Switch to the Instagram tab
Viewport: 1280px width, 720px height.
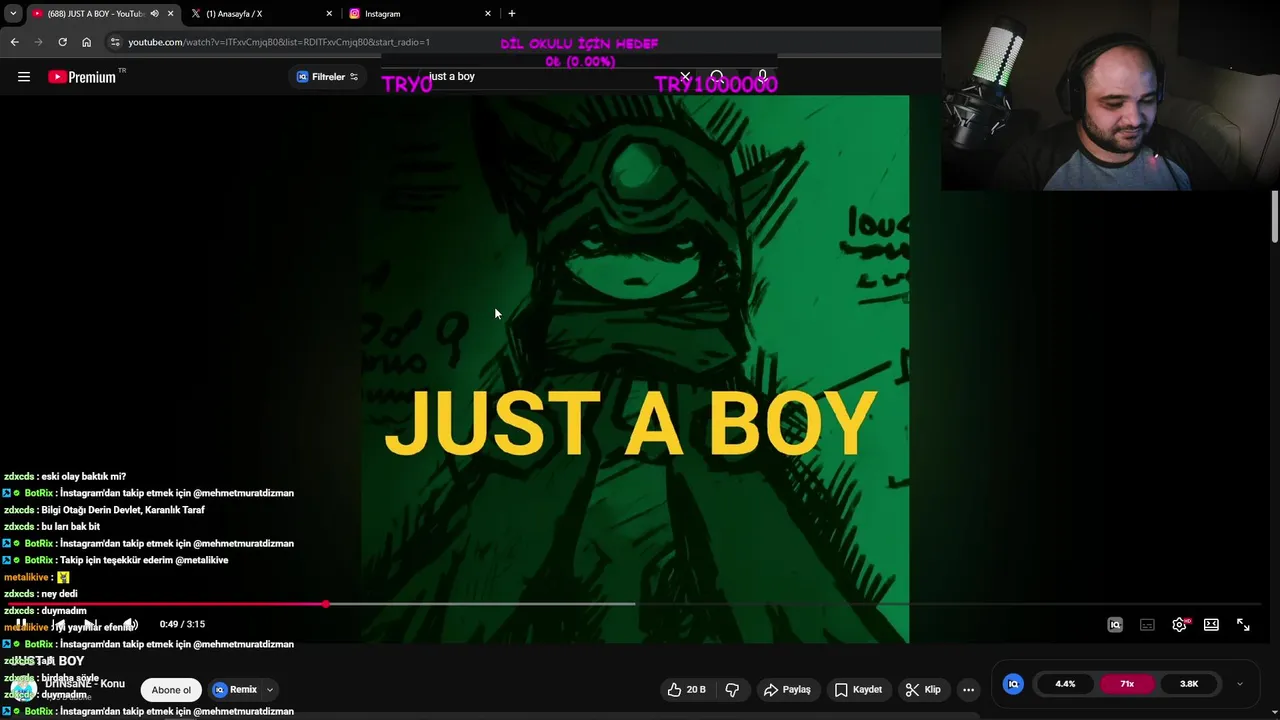point(420,14)
